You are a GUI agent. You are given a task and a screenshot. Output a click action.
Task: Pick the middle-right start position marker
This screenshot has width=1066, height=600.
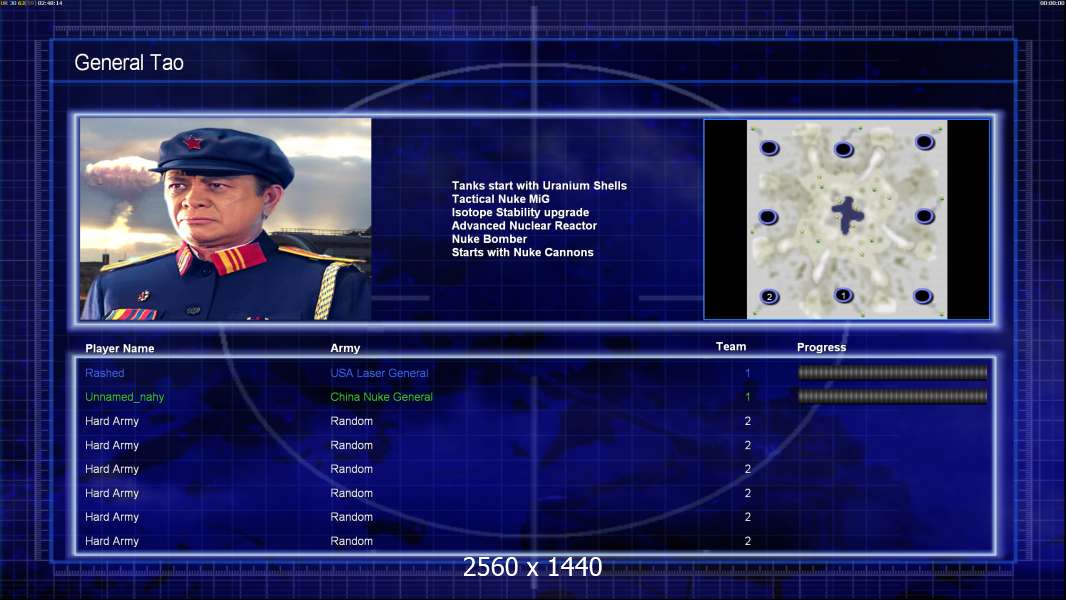tap(924, 216)
